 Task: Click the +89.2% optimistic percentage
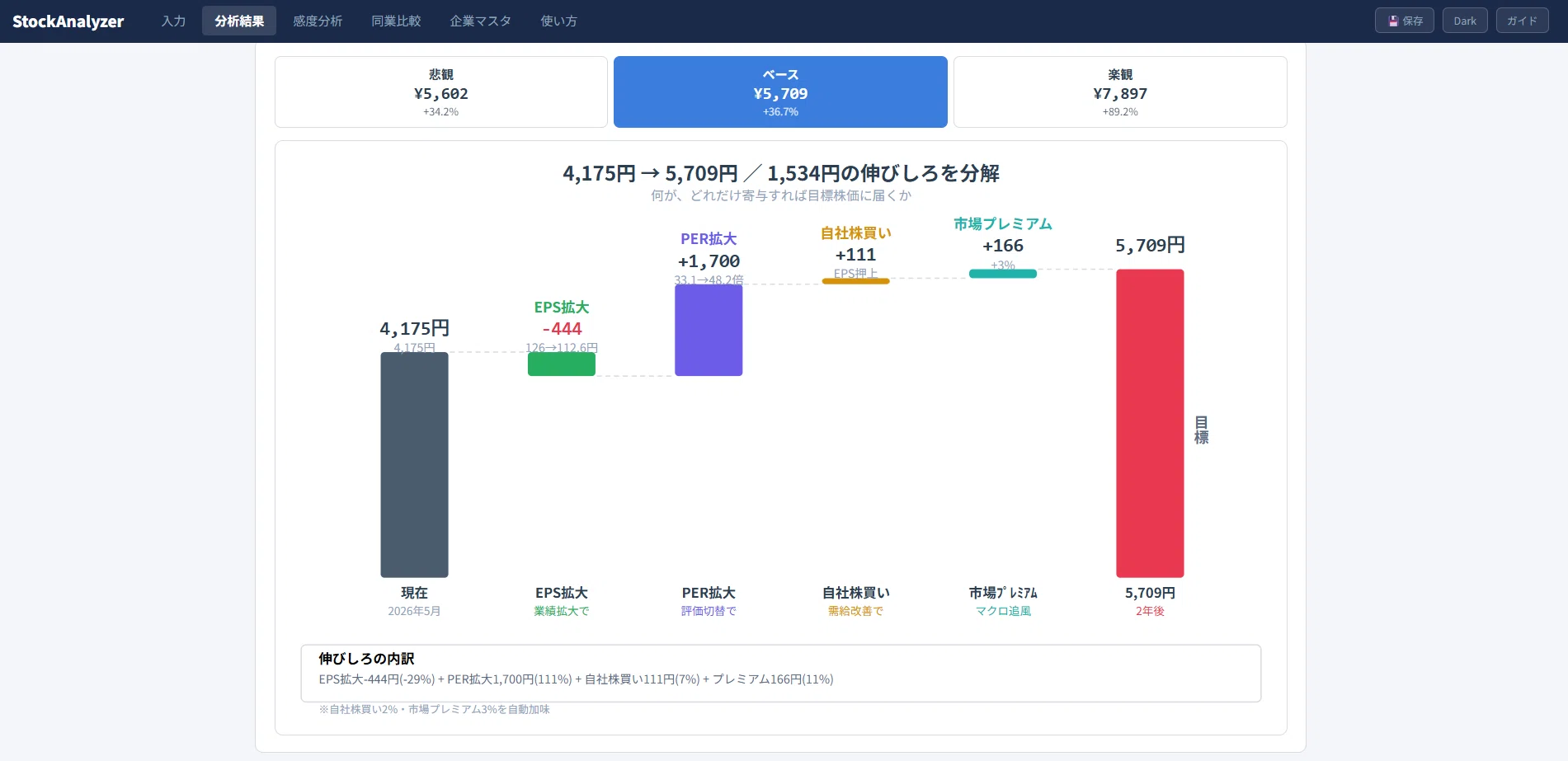pyautogui.click(x=1120, y=112)
